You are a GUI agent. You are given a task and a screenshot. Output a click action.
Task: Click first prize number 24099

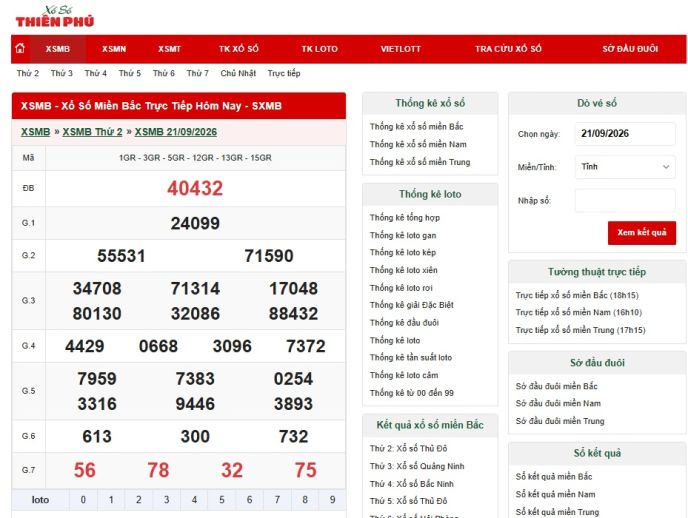pos(195,224)
